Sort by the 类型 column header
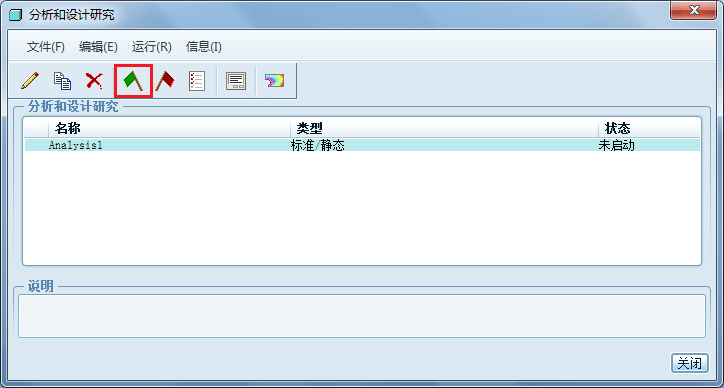 444,127
